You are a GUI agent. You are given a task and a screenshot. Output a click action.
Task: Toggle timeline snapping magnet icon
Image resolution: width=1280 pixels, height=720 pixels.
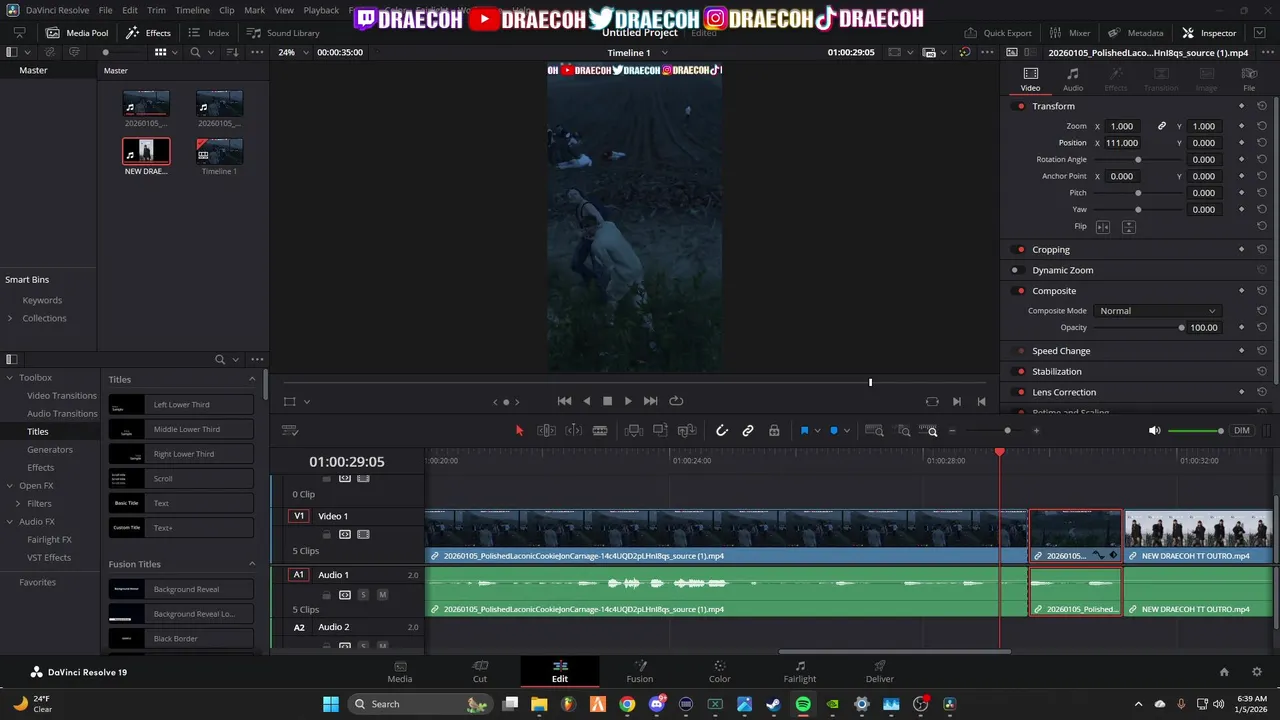pos(722,431)
